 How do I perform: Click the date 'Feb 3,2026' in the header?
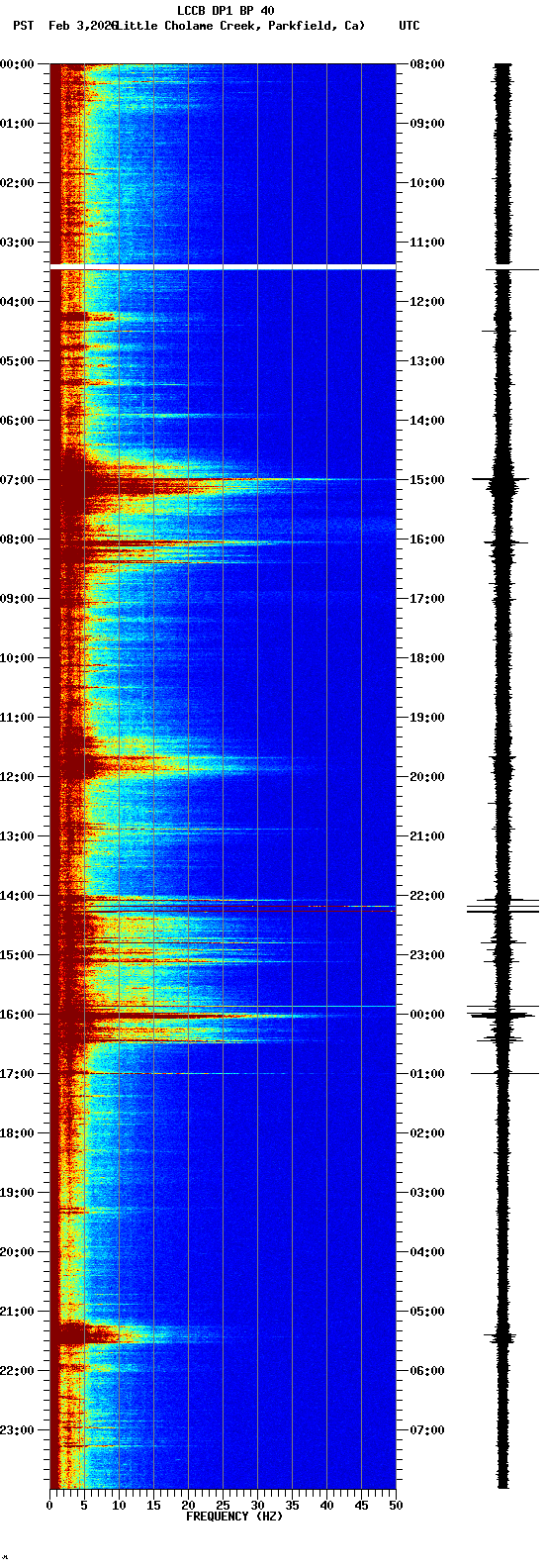tap(82, 26)
